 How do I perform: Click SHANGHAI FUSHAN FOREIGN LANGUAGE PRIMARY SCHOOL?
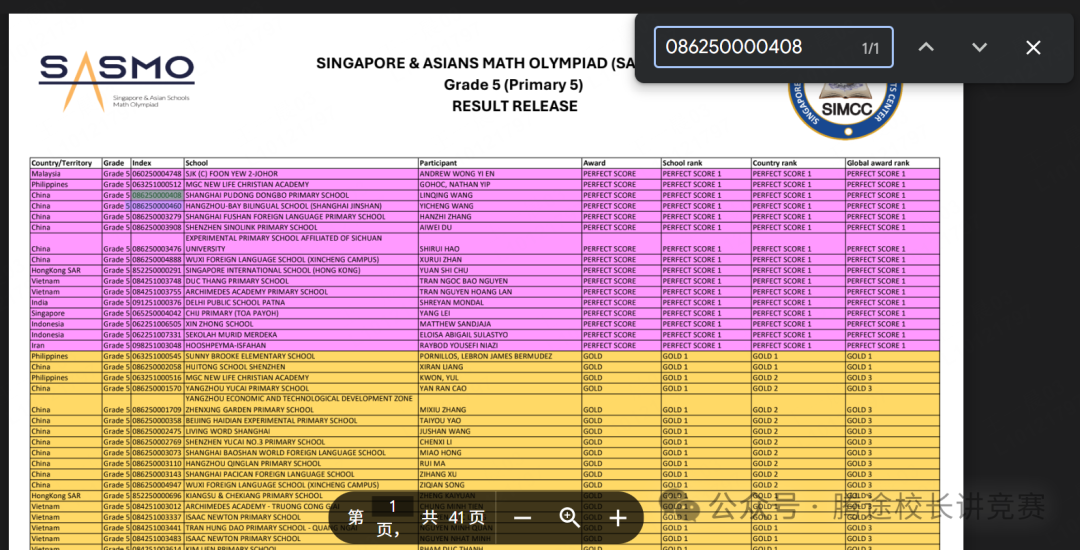click(x=285, y=217)
